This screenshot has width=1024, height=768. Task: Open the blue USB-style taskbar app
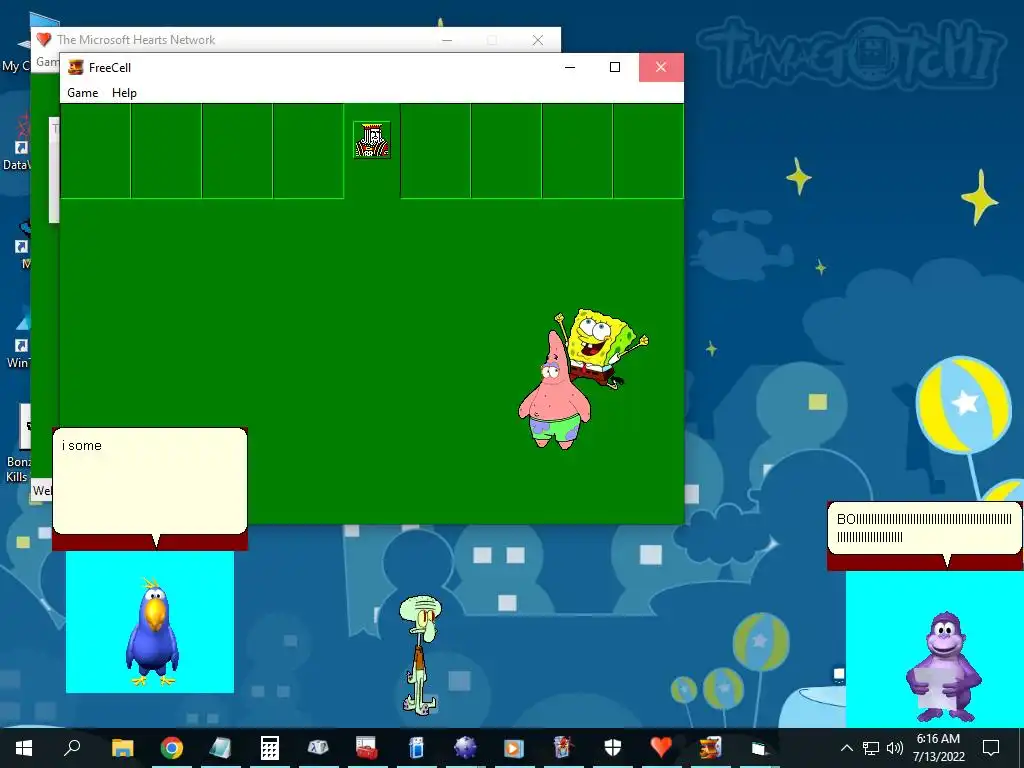416,748
